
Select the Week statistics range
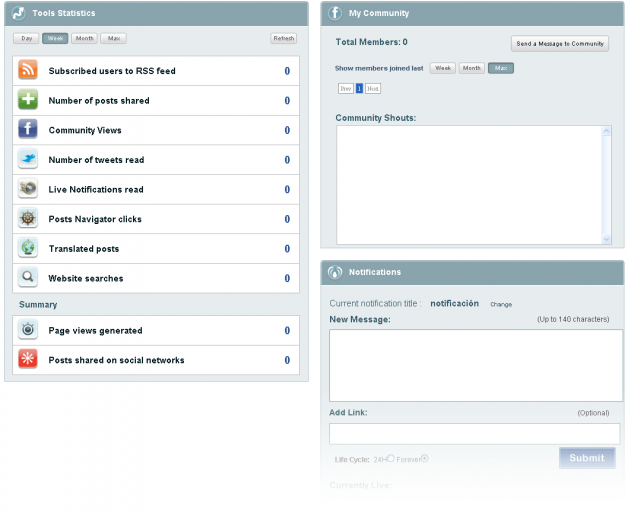pos(55,38)
